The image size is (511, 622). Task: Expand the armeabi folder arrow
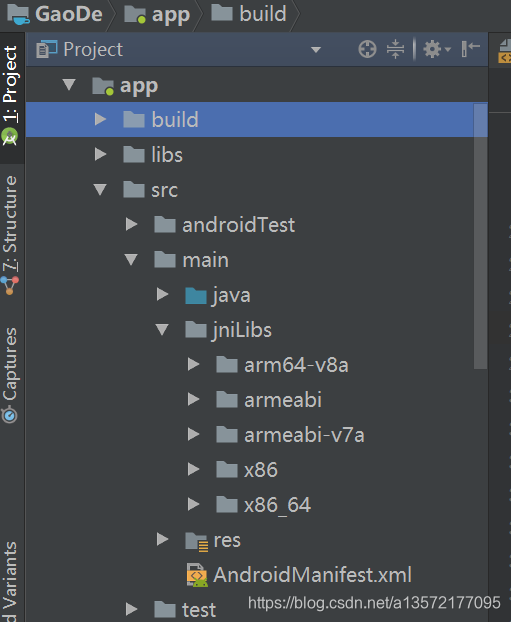[193, 399]
